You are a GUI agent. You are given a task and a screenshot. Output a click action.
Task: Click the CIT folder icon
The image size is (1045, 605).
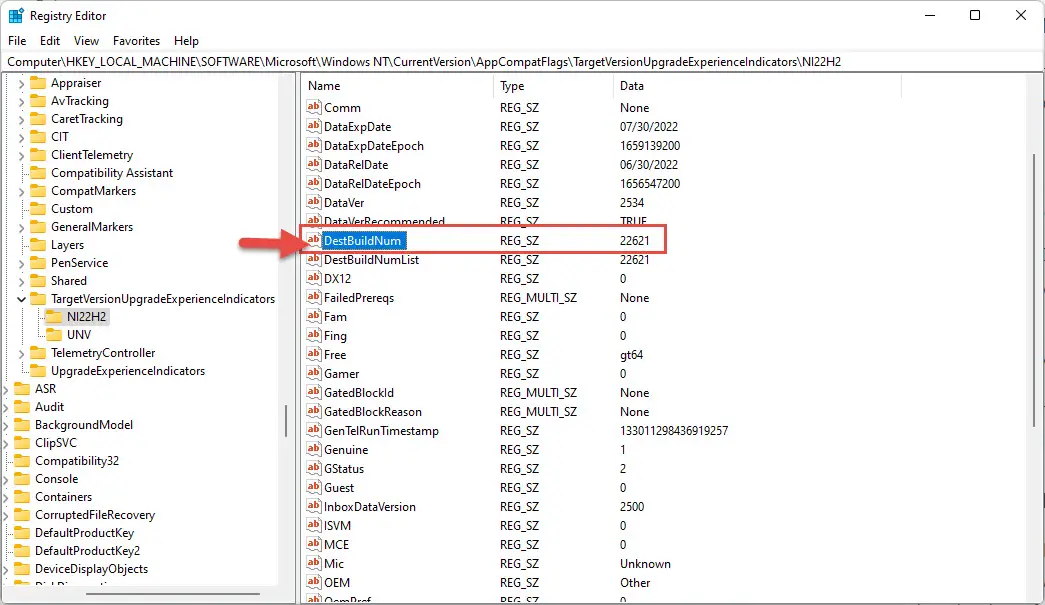click(39, 137)
